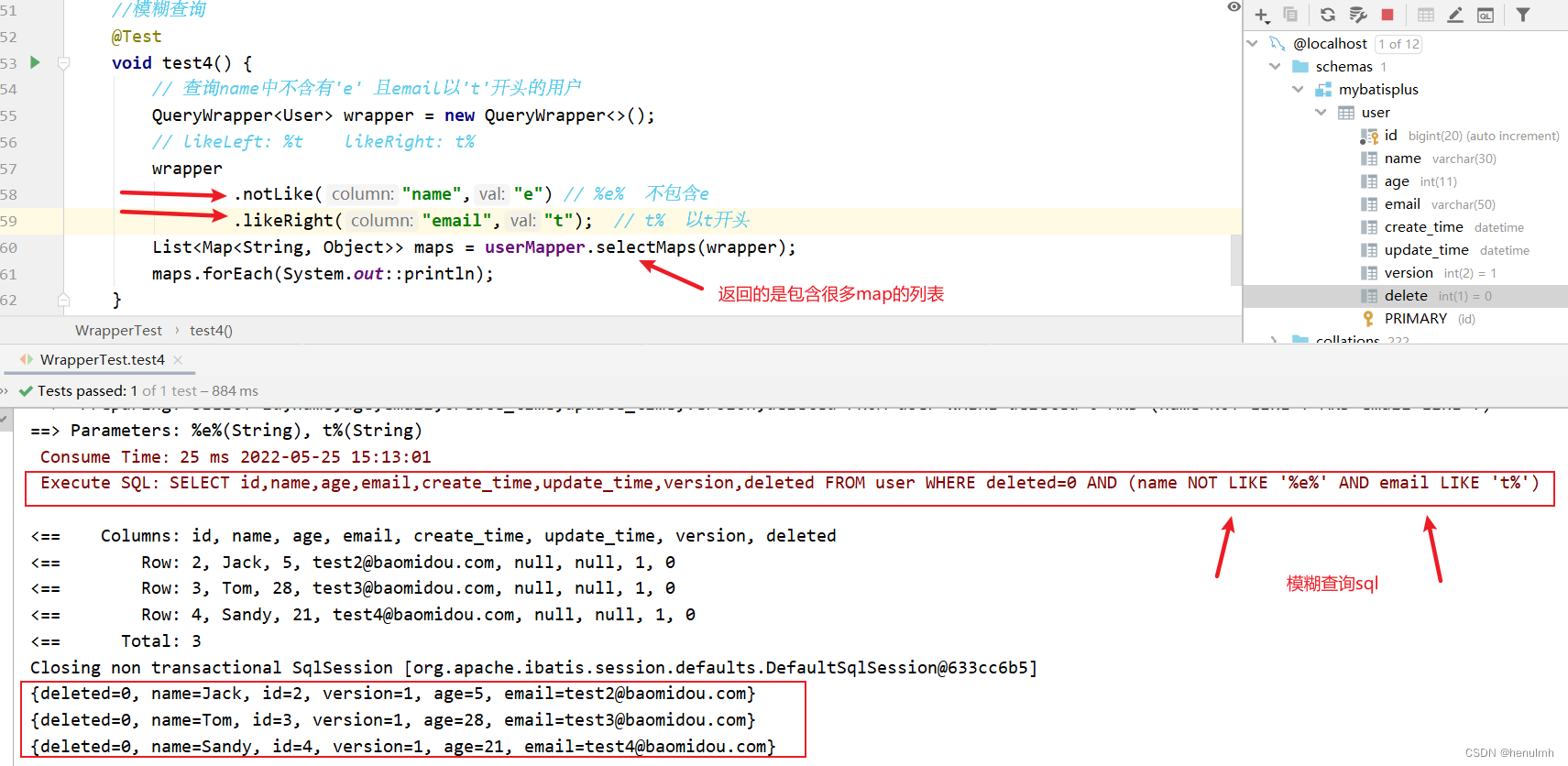Select the create_time datetime column row
This screenshot has width=1568, height=766.
1405,227
